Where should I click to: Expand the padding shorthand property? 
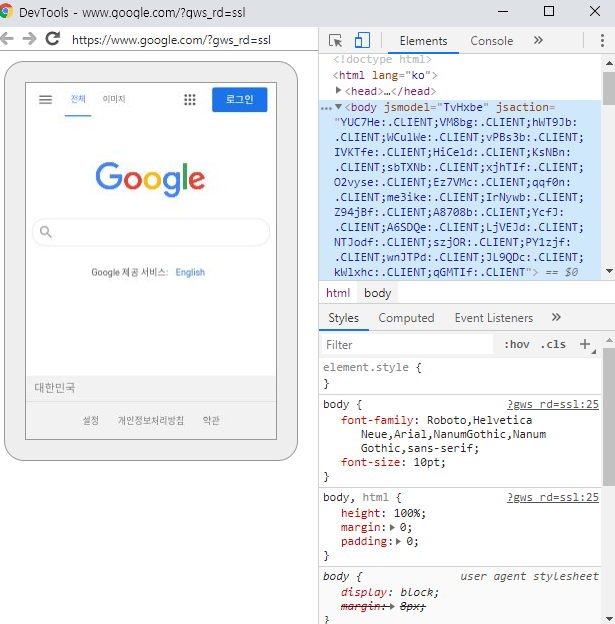pyautogui.click(x=398, y=541)
